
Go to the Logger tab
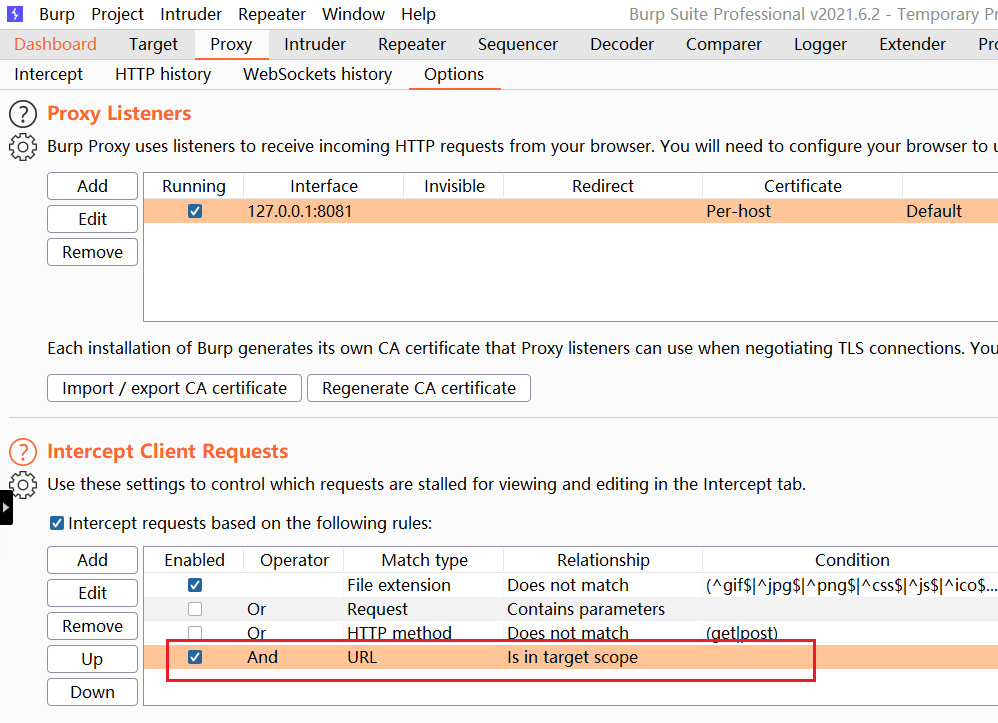[x=820, y=44]
